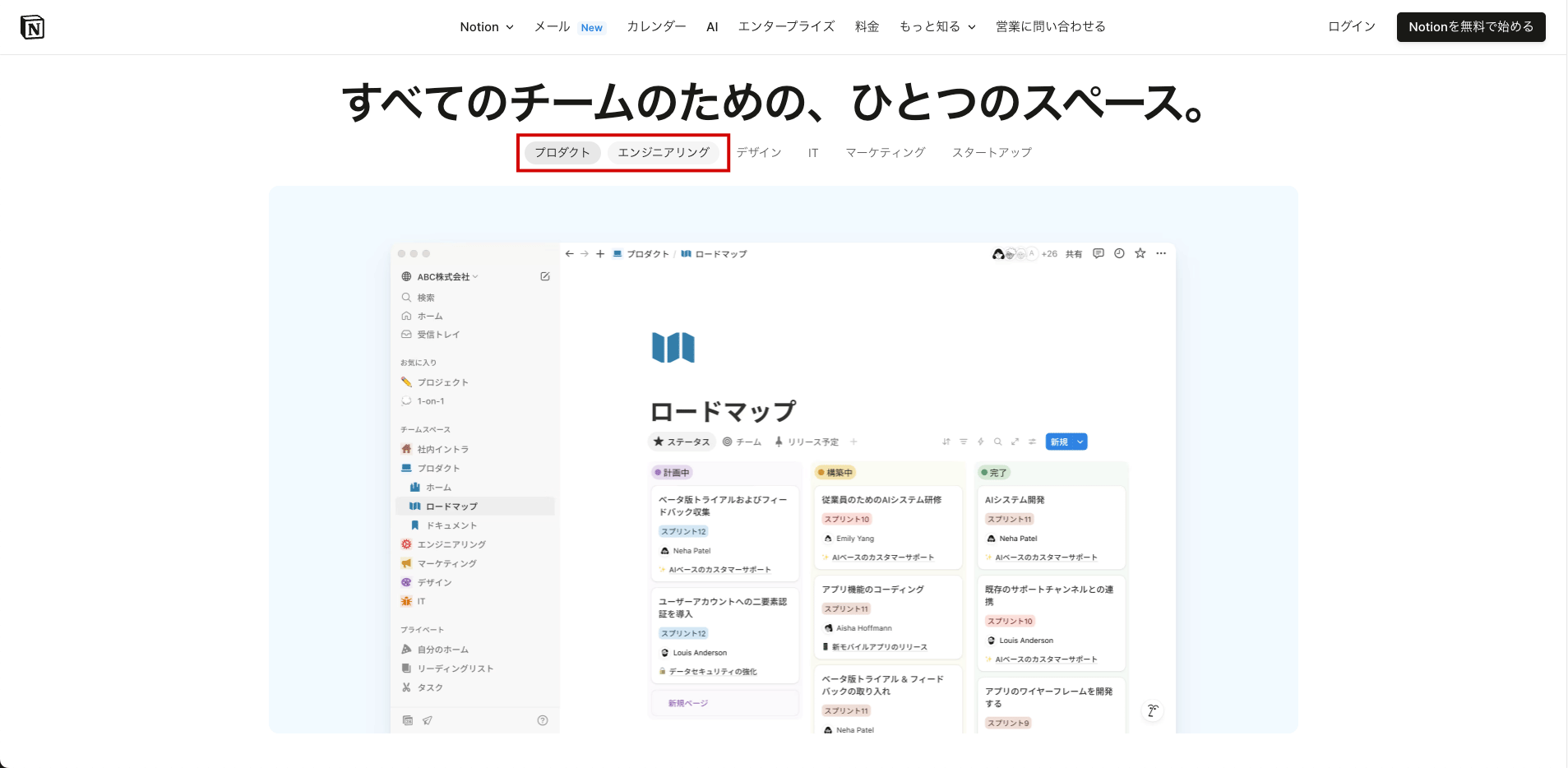Image resolution: width=1568 pixels, height=768 pixels.
Task: Click the filter icon in database toolbar
Action: tap(964, 442)
